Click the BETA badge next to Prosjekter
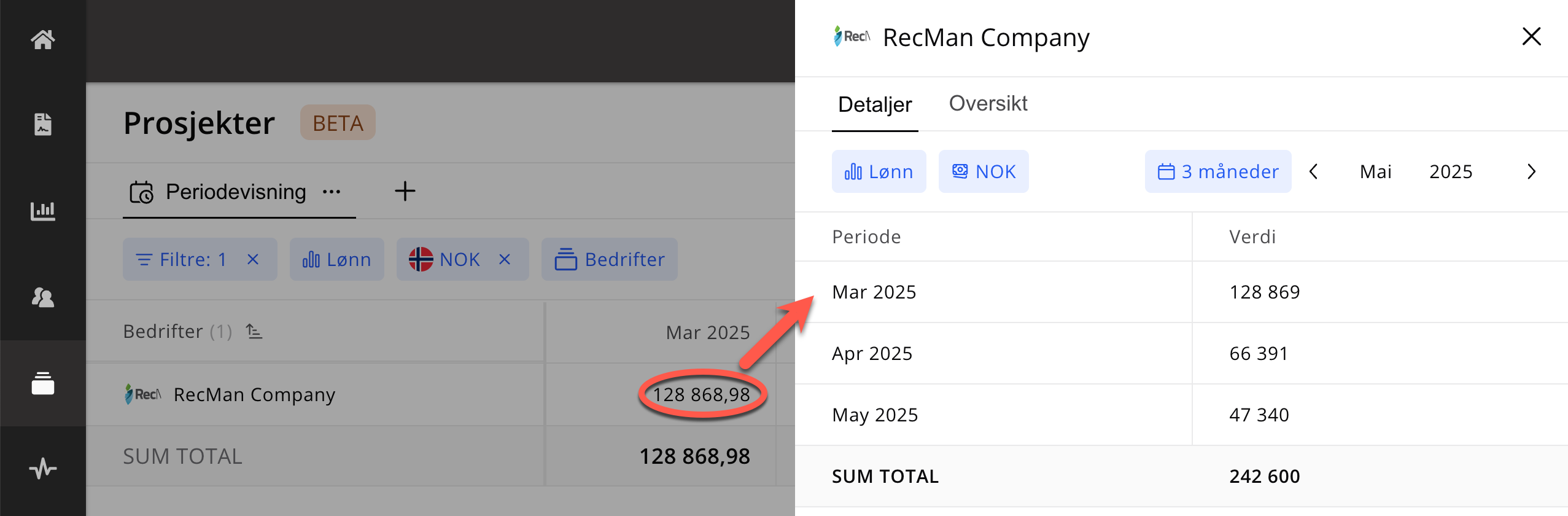The width and height of the screenshot is (1568, 516). tap(338, 123)
